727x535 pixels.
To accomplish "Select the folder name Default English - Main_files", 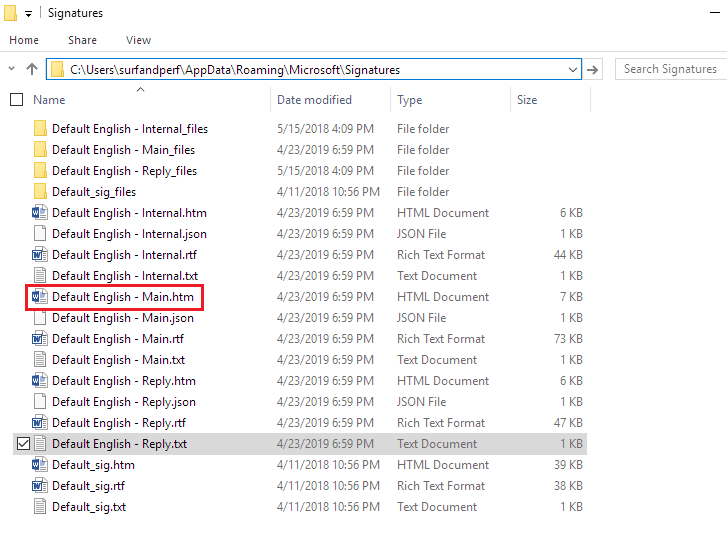I will (123, 150).
